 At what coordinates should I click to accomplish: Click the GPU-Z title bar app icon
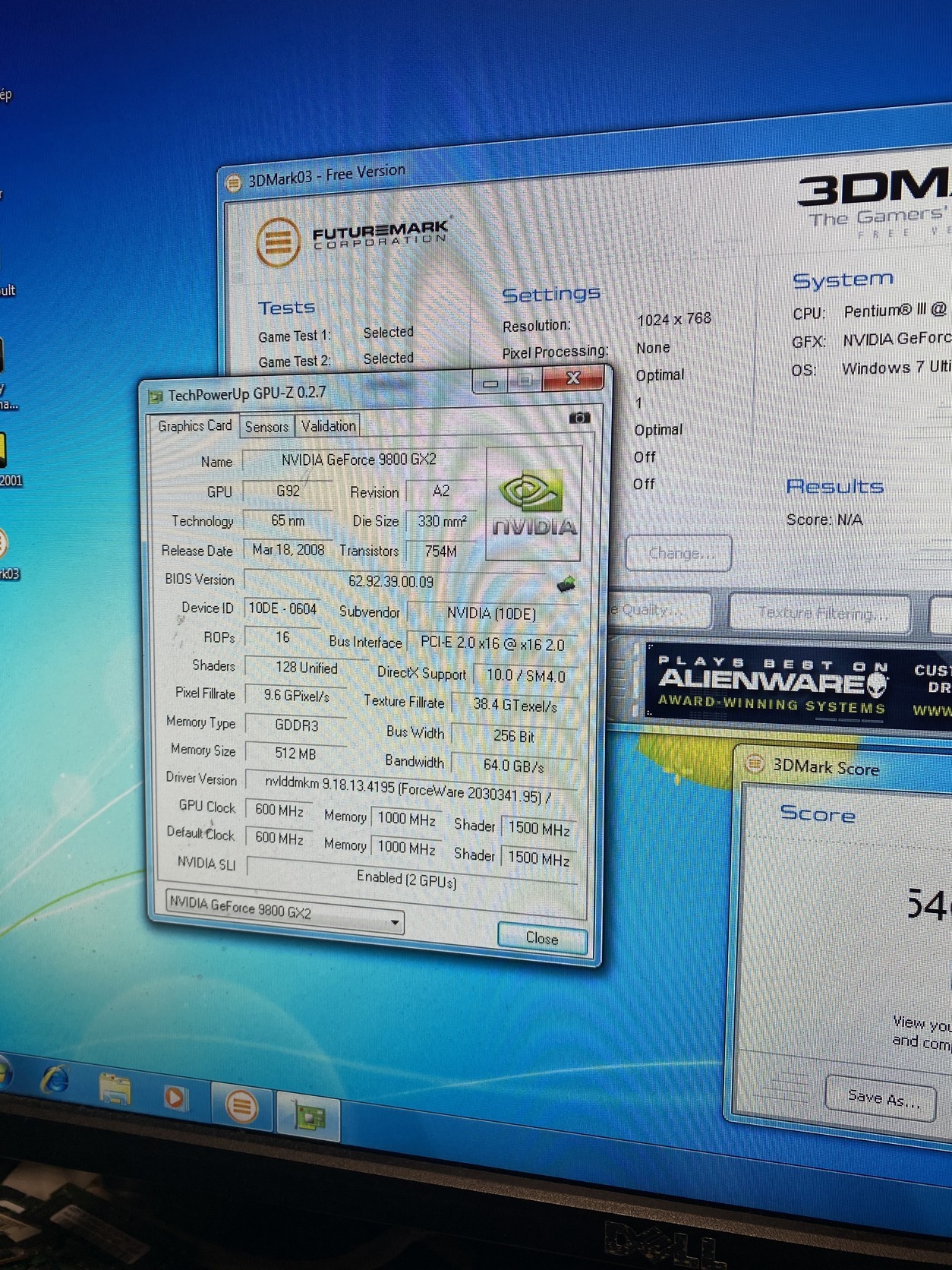click(156, 396)
